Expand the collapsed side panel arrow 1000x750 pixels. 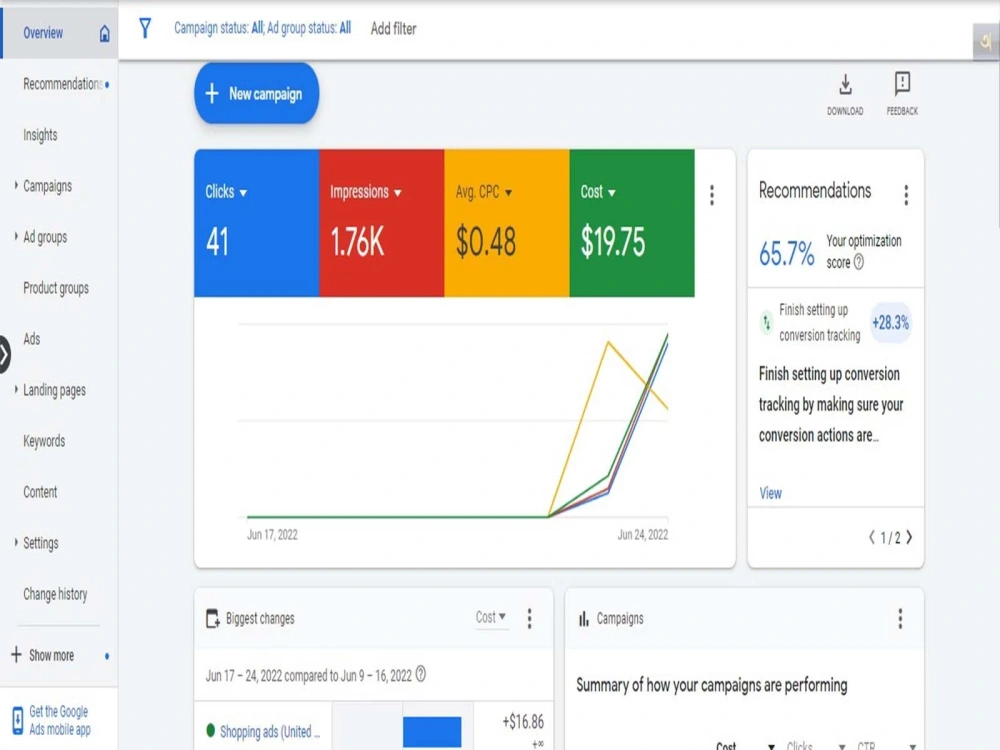click(4, 354)
